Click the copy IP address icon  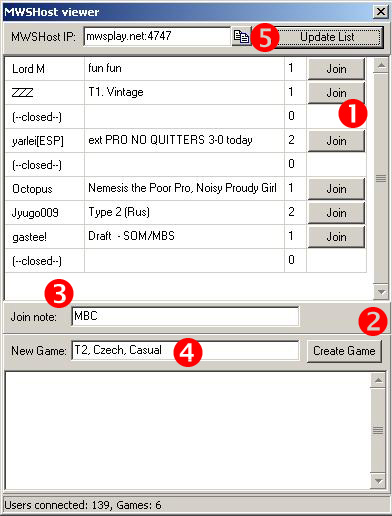point(241,37)
